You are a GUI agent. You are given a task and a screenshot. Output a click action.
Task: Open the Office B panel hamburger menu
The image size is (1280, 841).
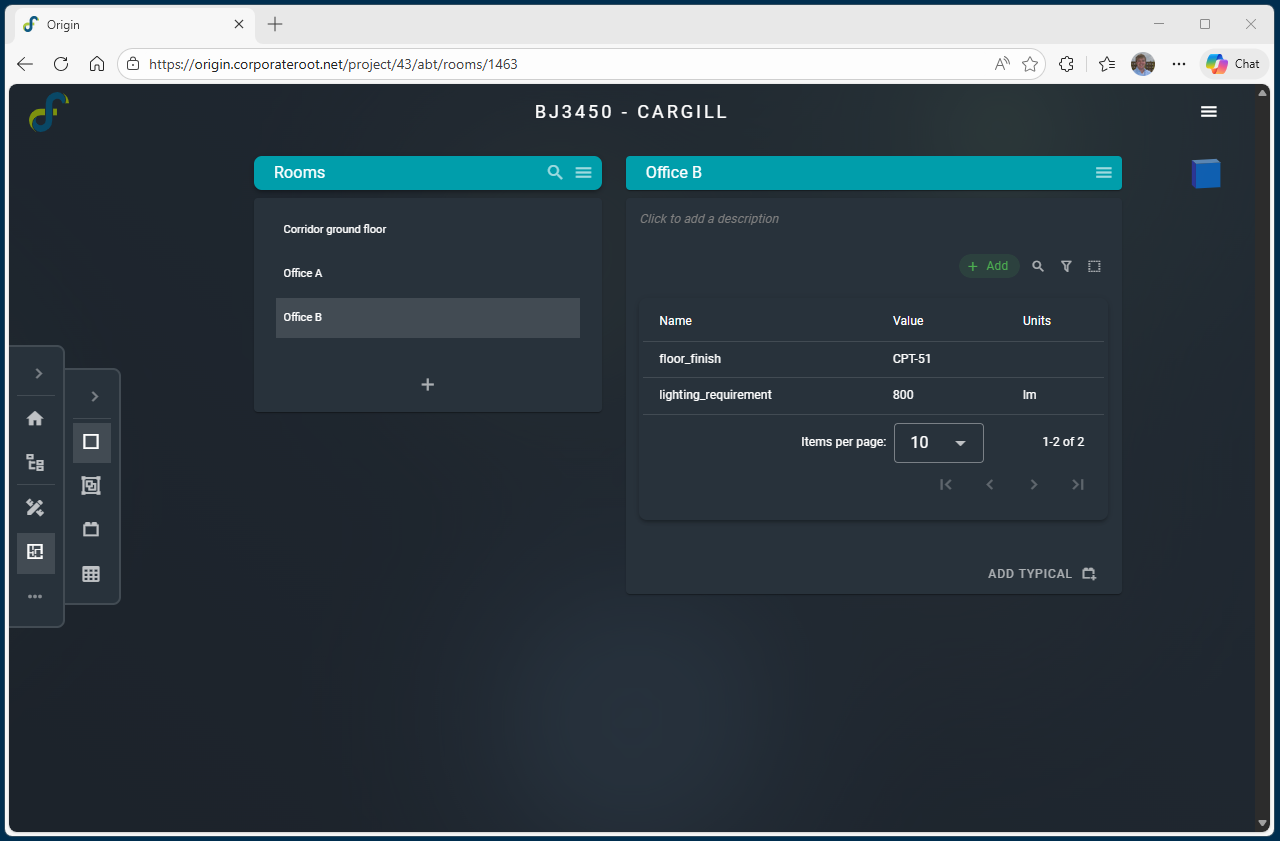pyautogui.click(x=1104, y=173)
